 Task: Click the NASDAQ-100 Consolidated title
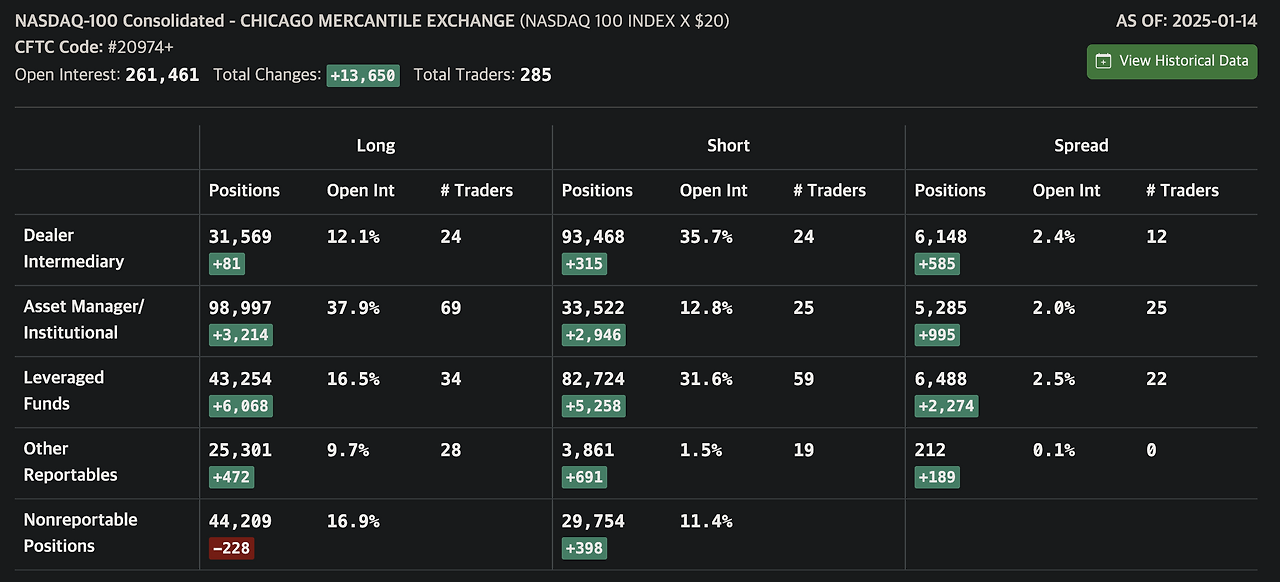[120, 20]
